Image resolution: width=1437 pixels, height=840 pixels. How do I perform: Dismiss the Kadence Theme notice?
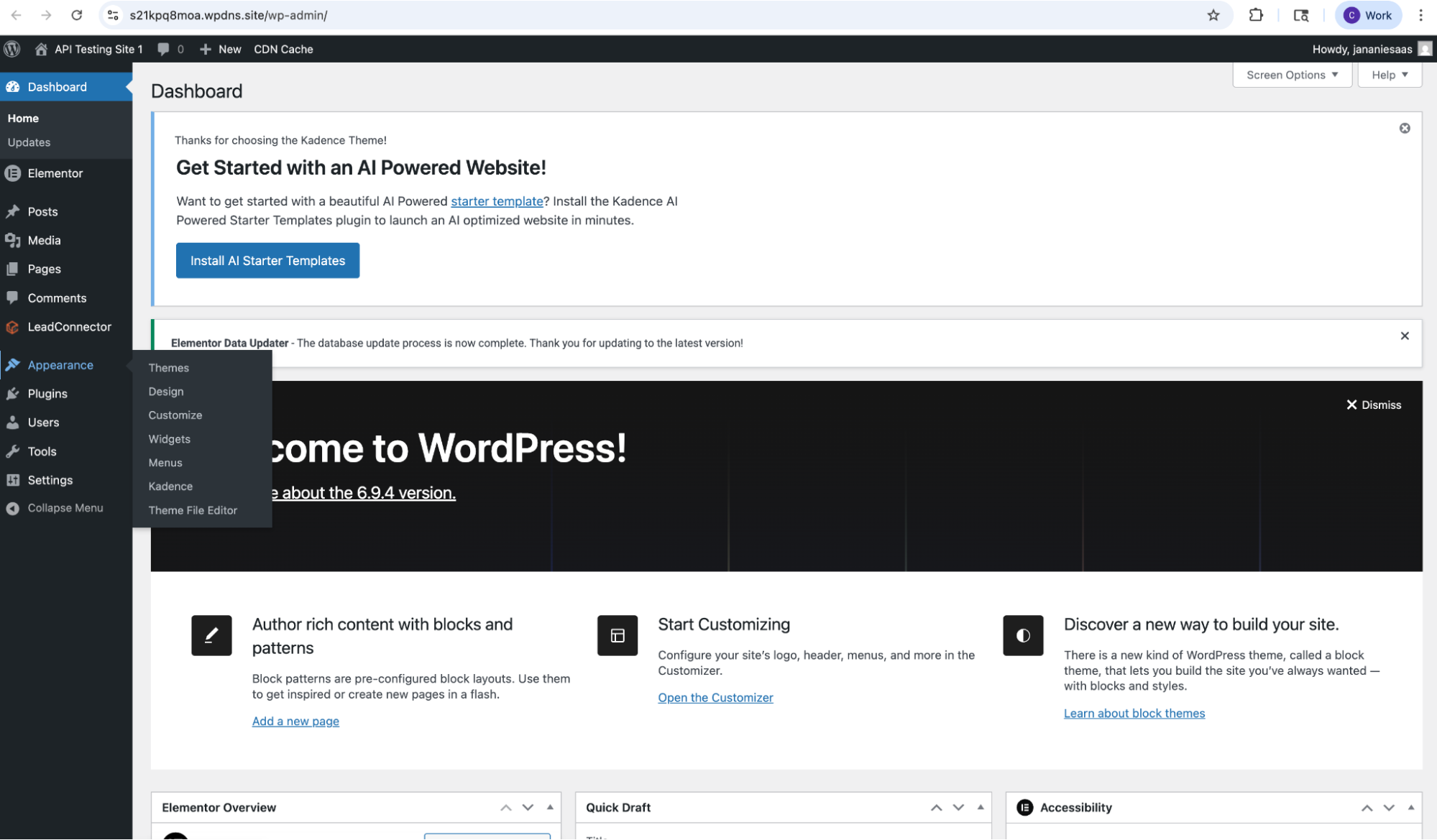click(x=1405, y=128)
